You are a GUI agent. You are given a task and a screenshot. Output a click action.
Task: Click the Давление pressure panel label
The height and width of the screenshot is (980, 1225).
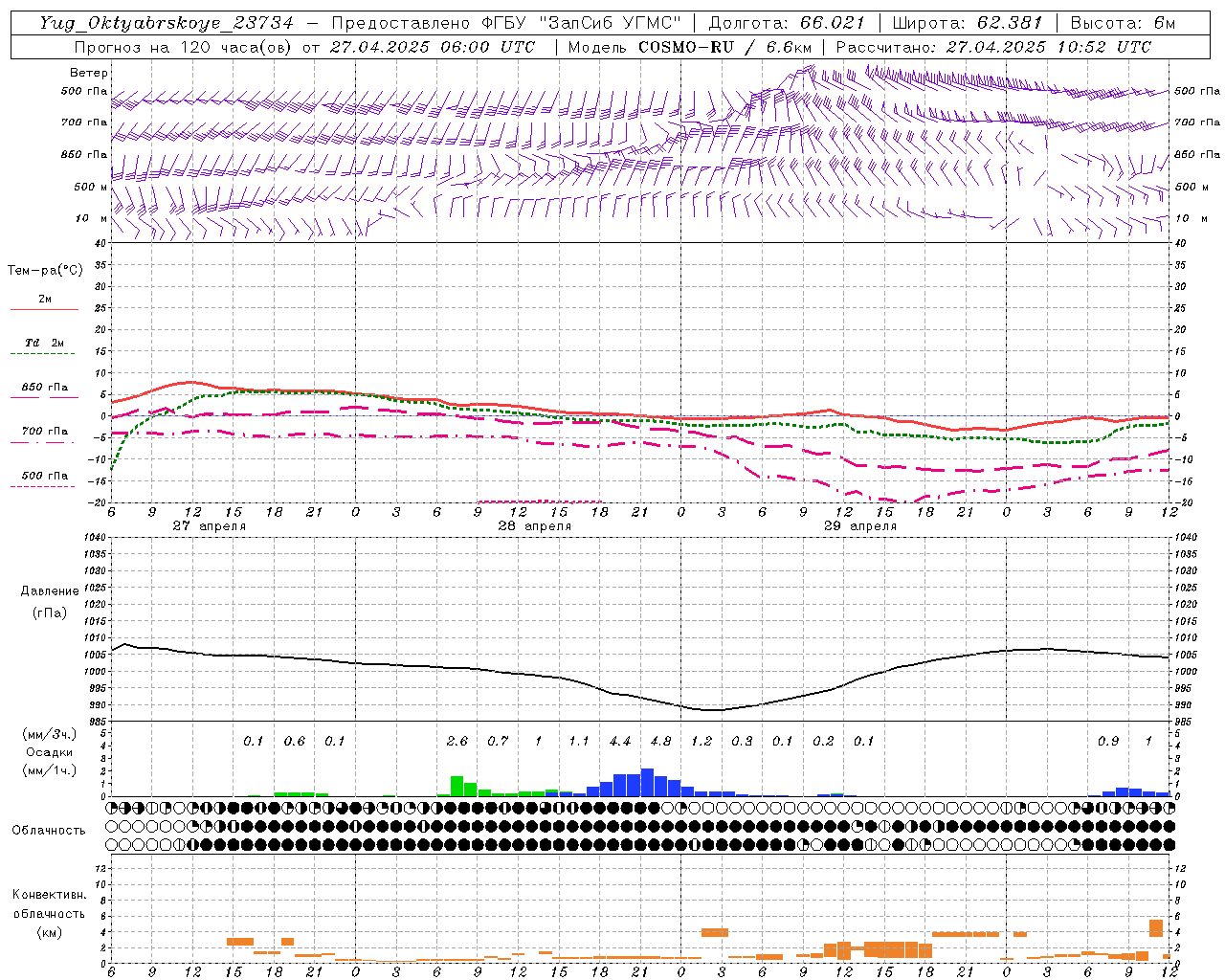(x=50, y=591)
